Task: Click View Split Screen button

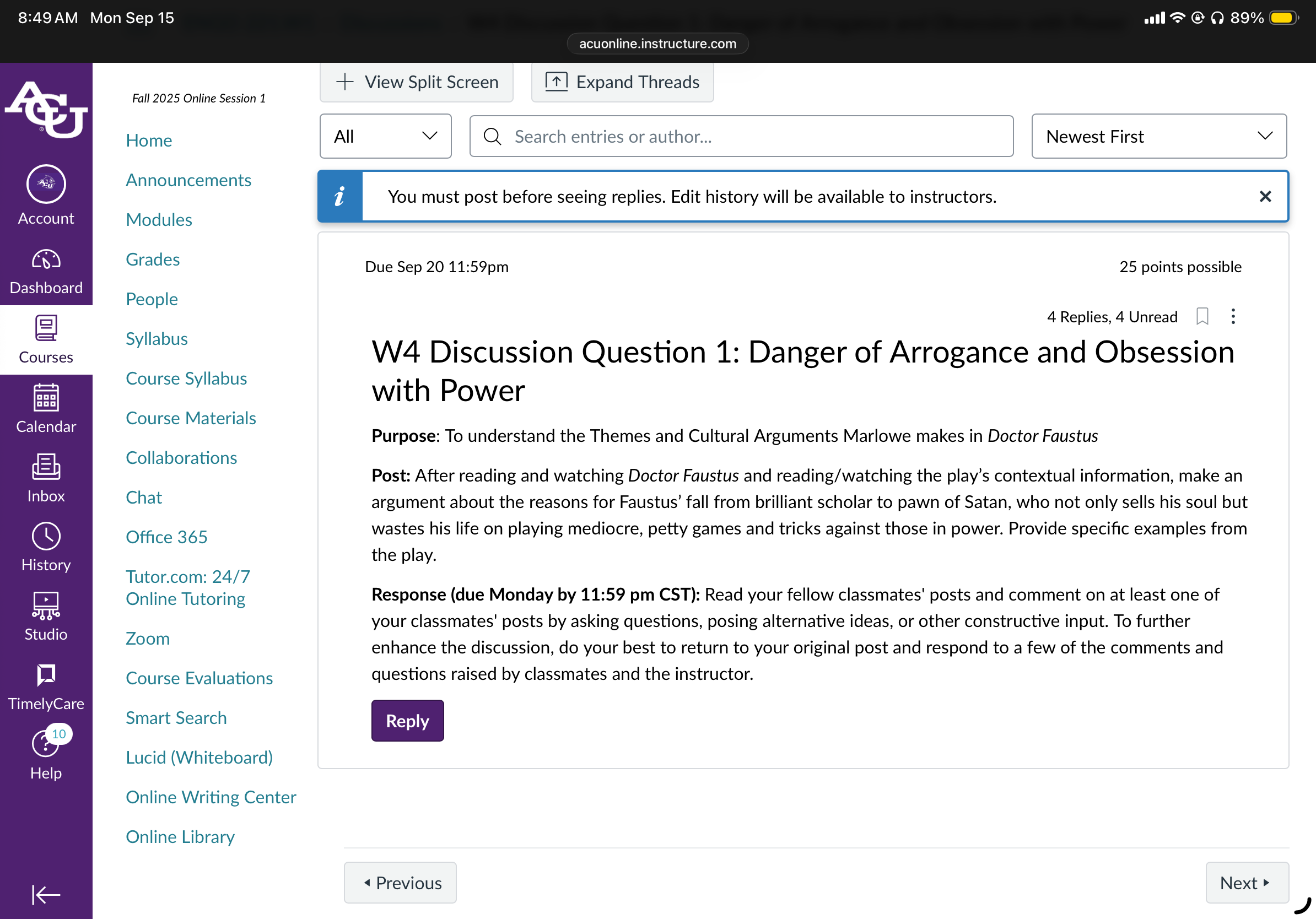Action: coord(417,82)
